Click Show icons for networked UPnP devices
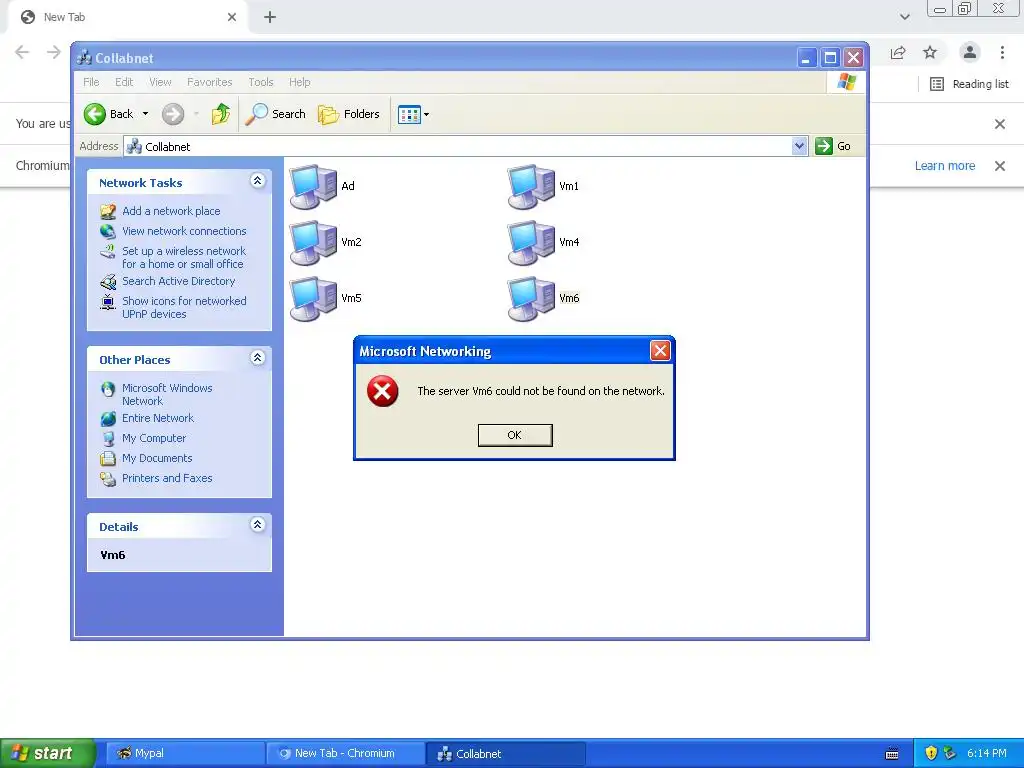 click(184, 308)
